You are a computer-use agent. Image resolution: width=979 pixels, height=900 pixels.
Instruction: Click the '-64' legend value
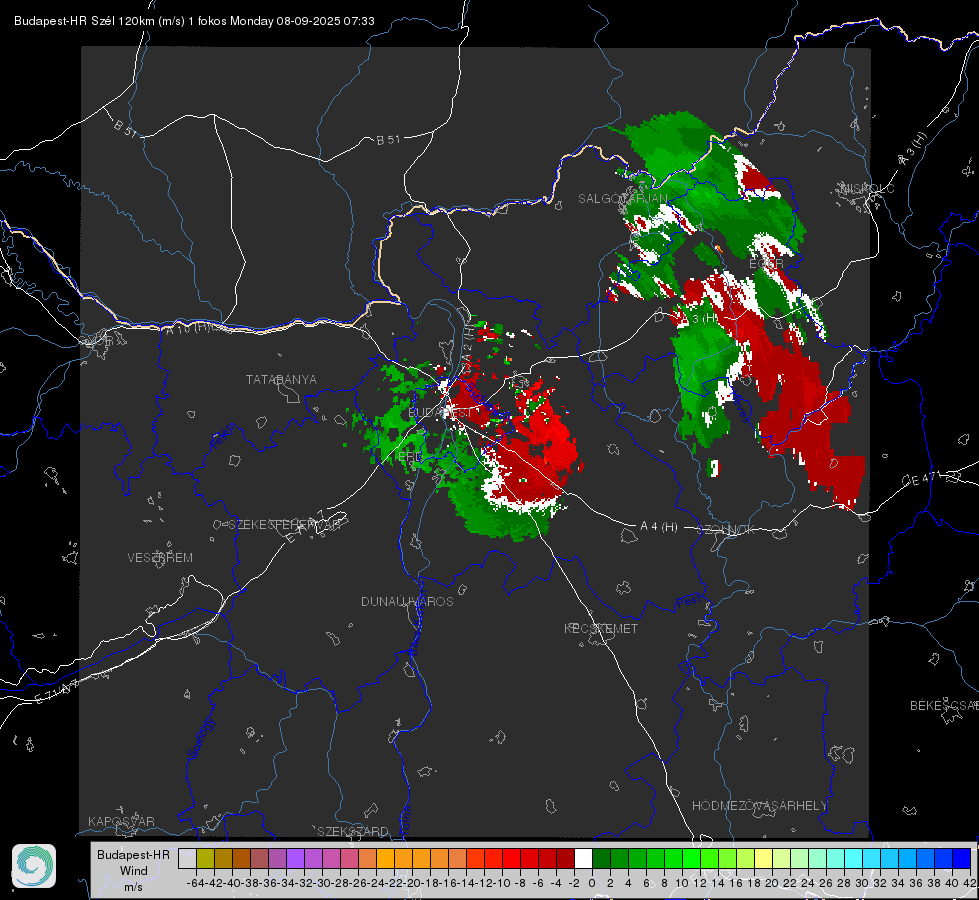coord(195,883)
